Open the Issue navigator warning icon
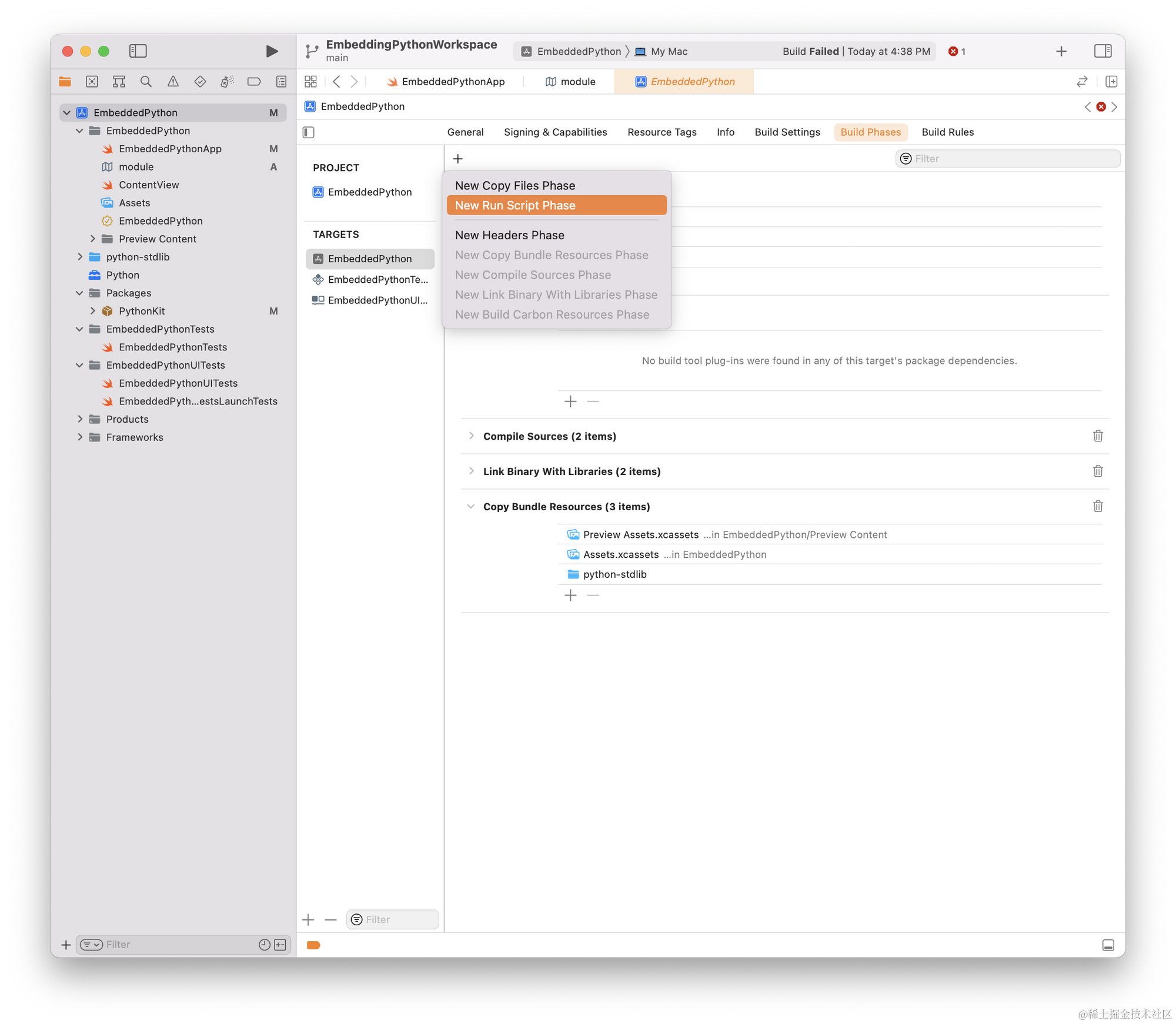 coord(173,82)
